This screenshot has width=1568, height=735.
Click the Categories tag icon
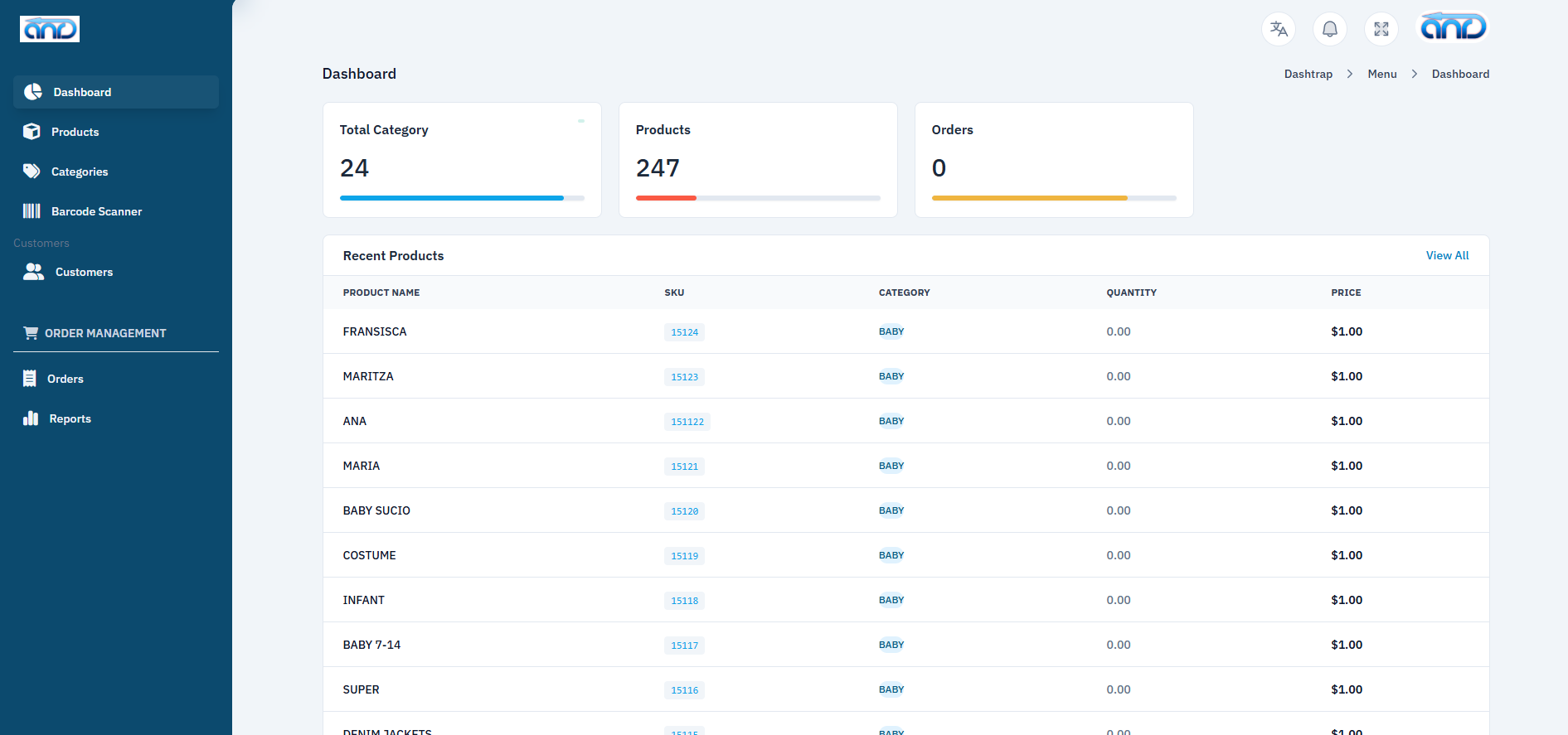pos(32,172)
